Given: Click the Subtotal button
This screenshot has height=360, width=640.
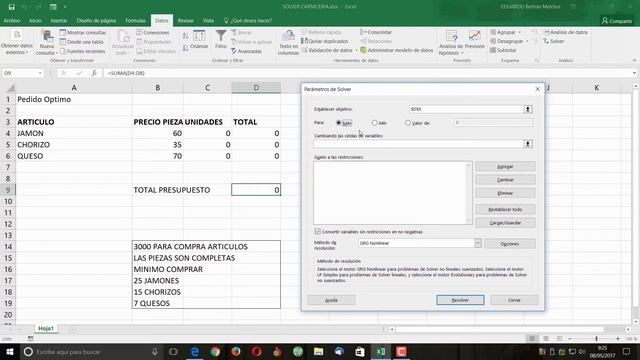Looking at the screenshot, I should click(503, 50).
